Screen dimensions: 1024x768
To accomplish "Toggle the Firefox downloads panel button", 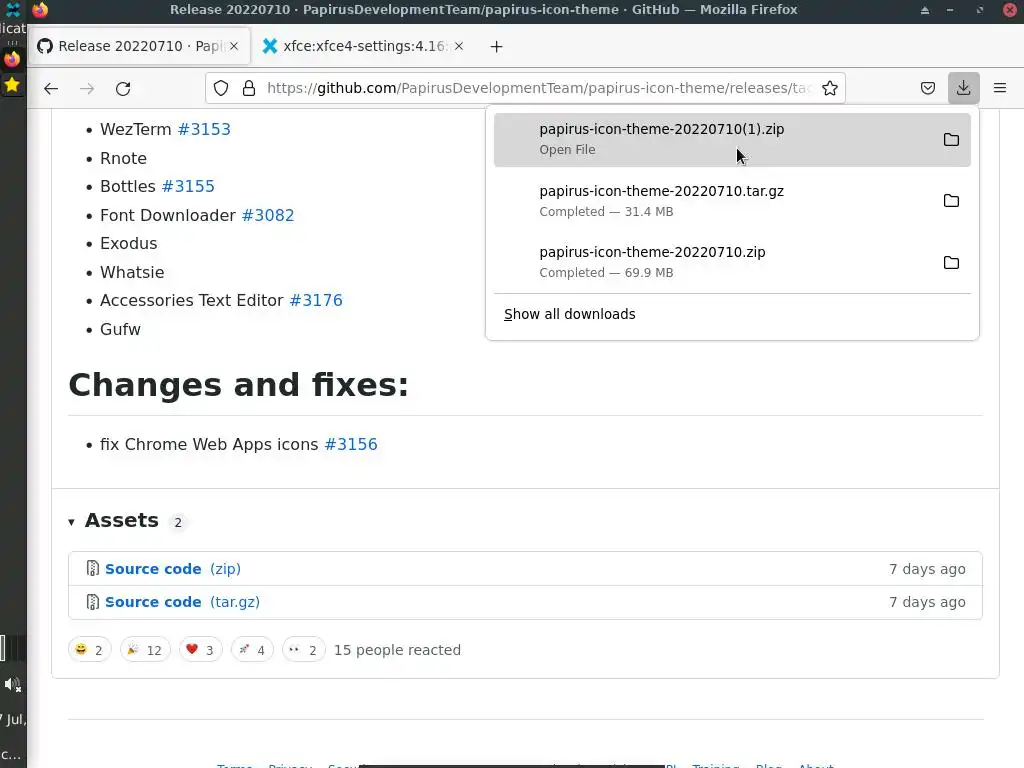I will pyautogui.click(x=963, y=88).
